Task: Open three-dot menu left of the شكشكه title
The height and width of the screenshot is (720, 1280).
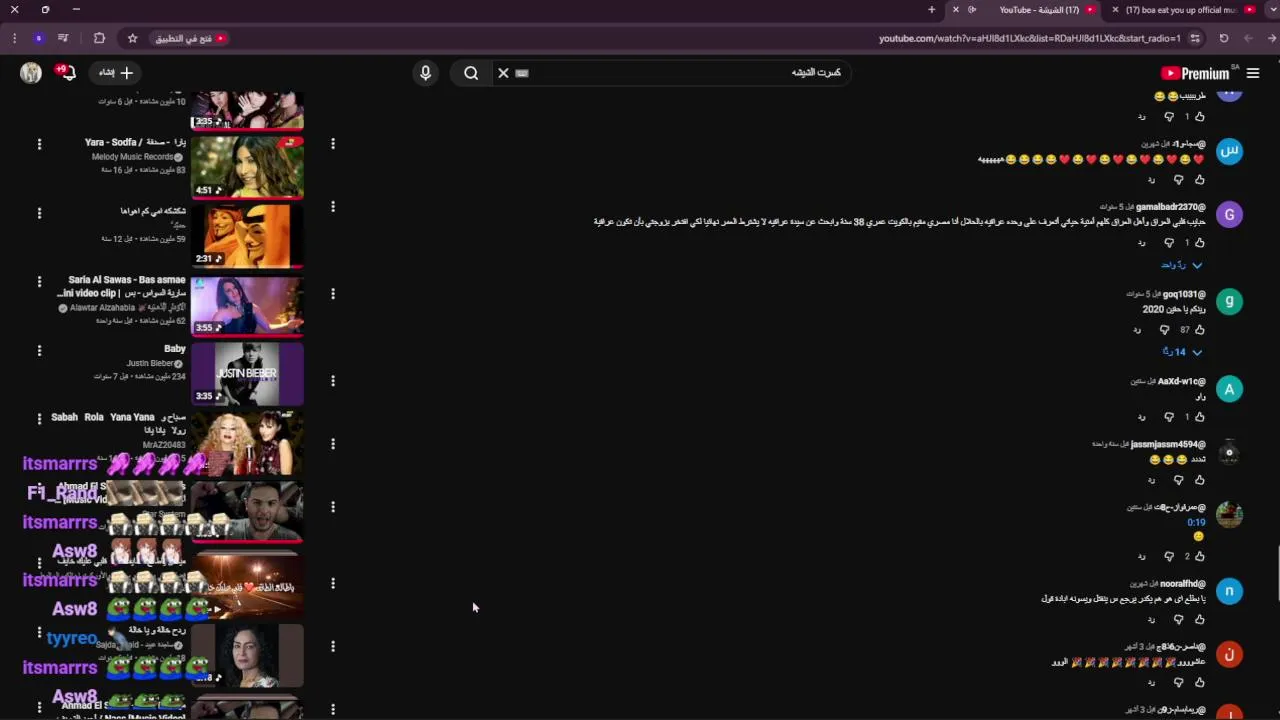Action: [x=39, y=213]
